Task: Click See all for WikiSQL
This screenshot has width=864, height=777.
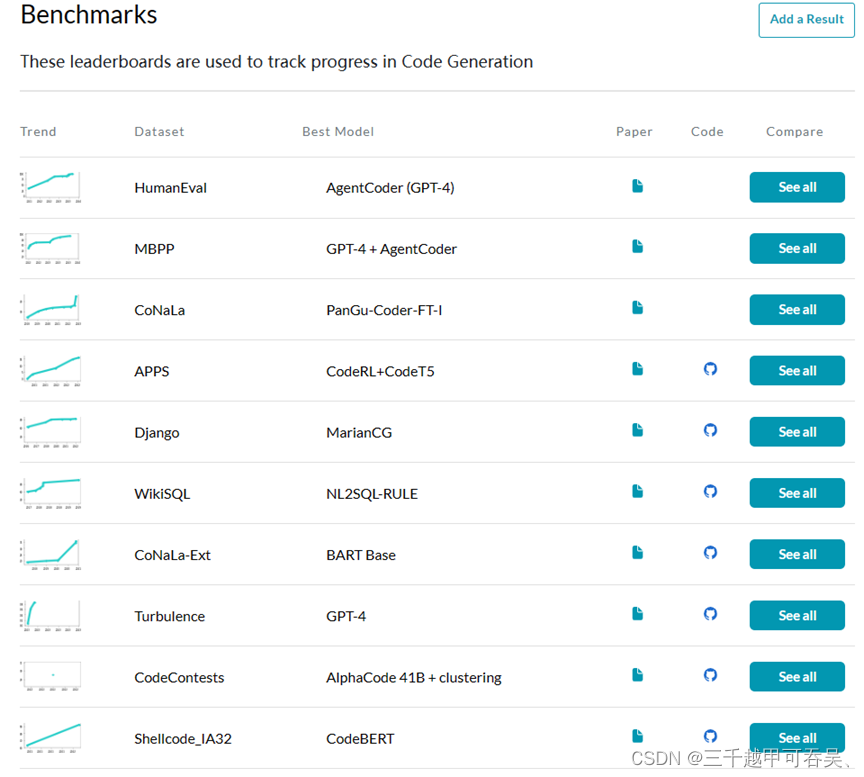Action: point(797,493)
